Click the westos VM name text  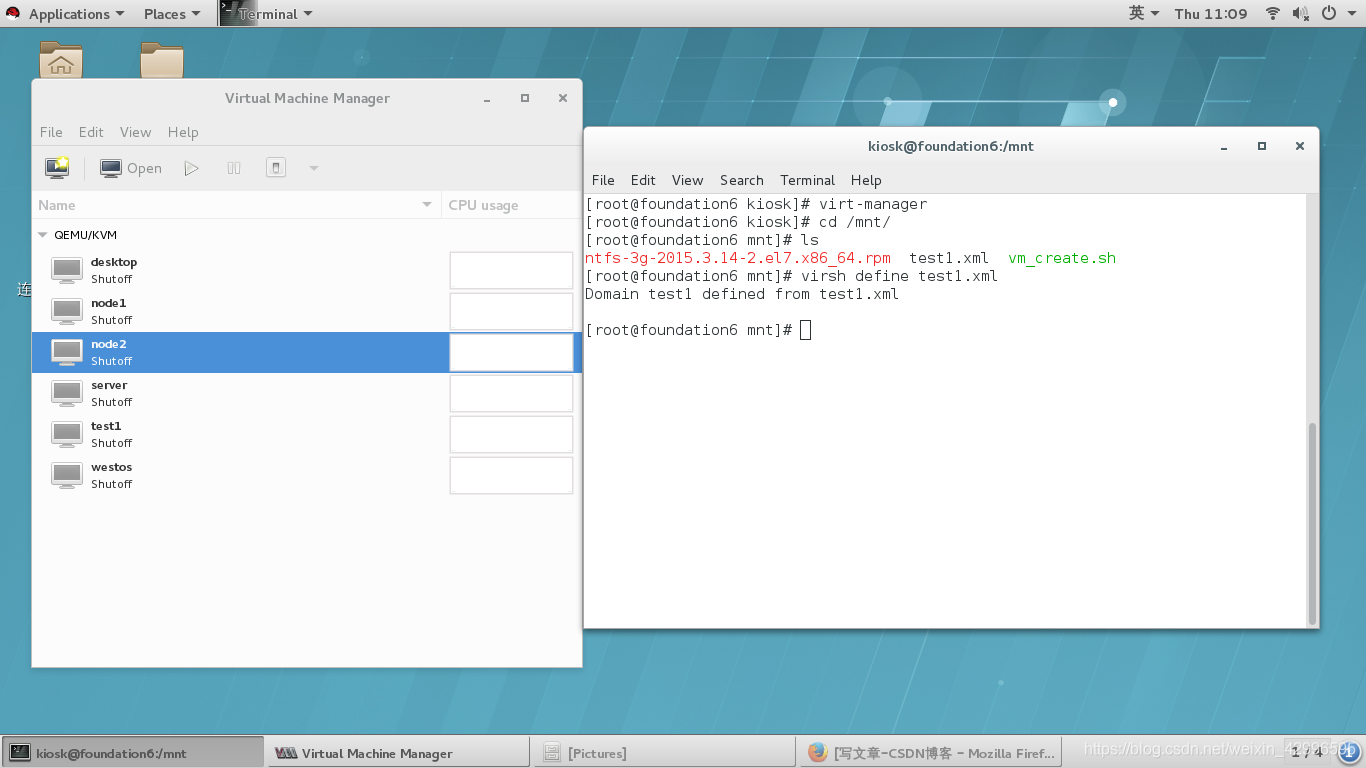tap(112, 467)
